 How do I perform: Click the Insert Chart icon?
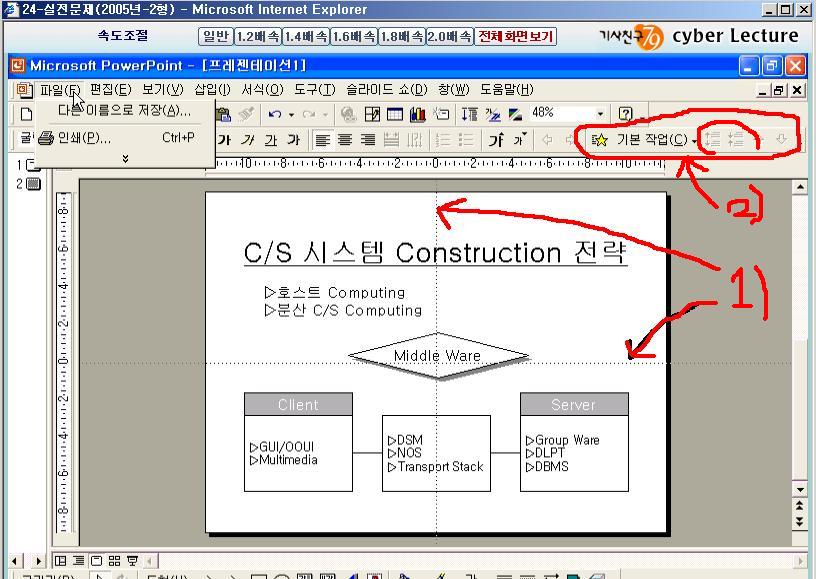click(x=417, y=114)
